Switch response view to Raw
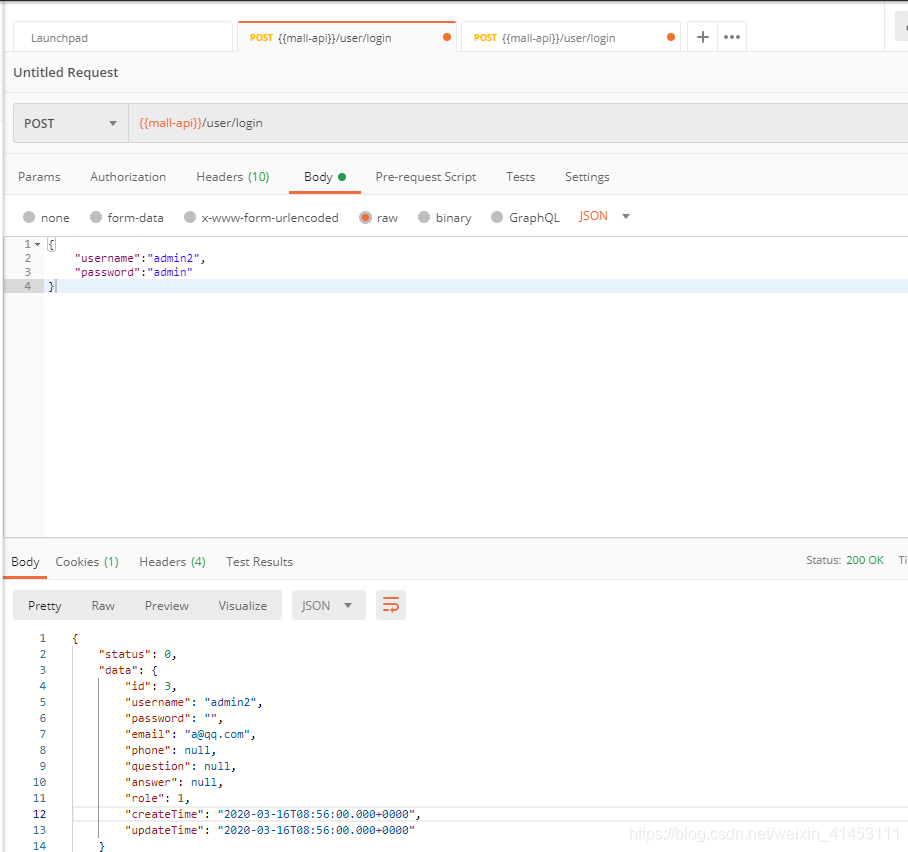Screen dimensions: 908x852 click(x=103, y=606)
